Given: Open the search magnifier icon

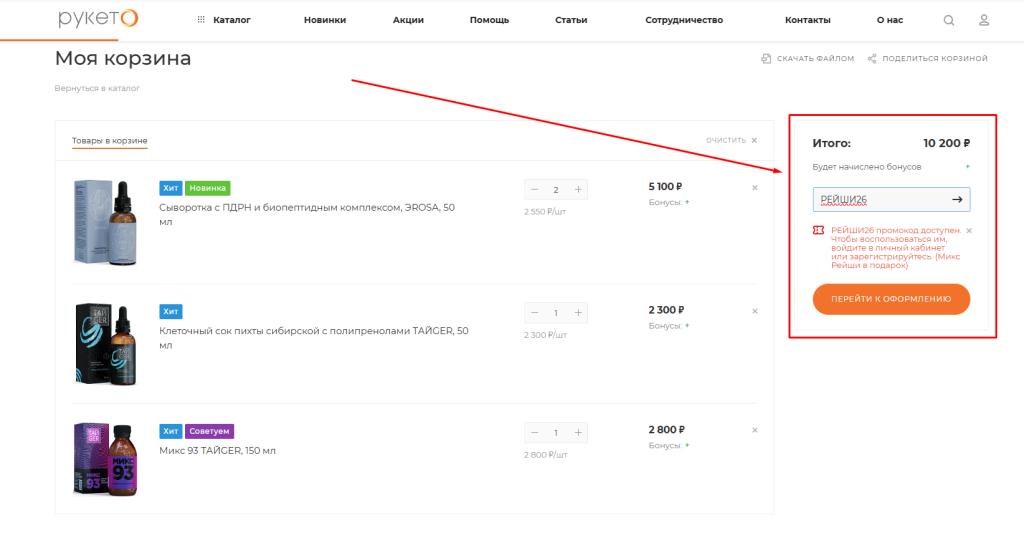Looking at the screenshot, I should 949,20.
